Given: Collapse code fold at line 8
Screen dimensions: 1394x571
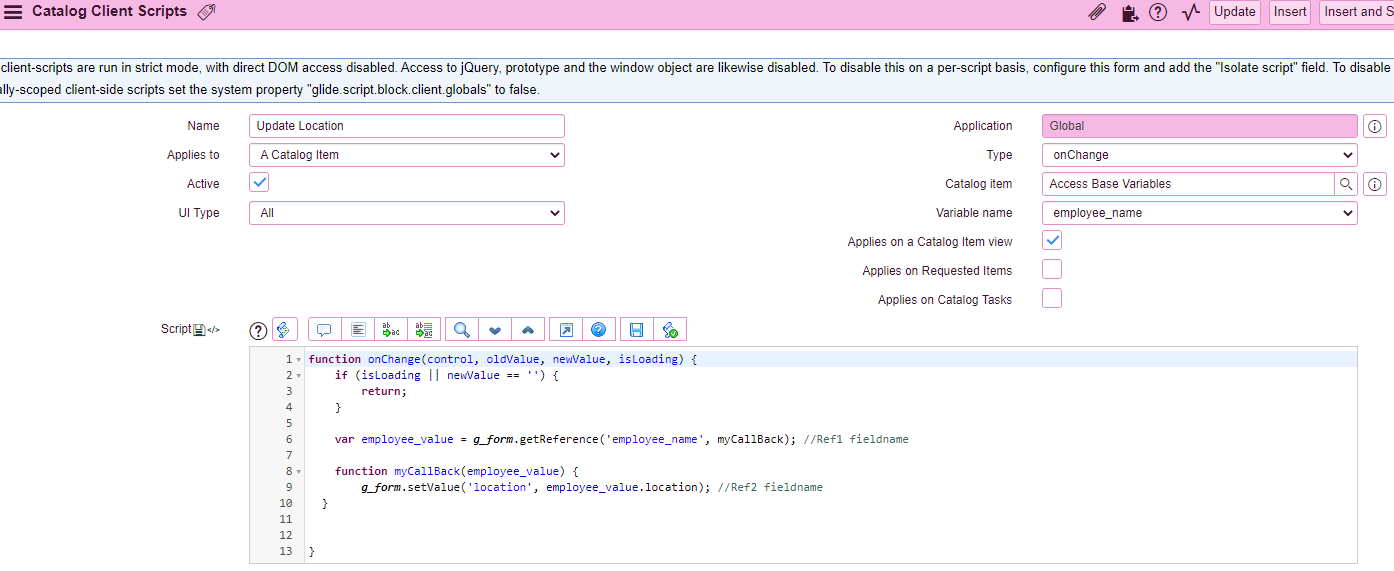Looking at the screenshot, I should point(299,471).
